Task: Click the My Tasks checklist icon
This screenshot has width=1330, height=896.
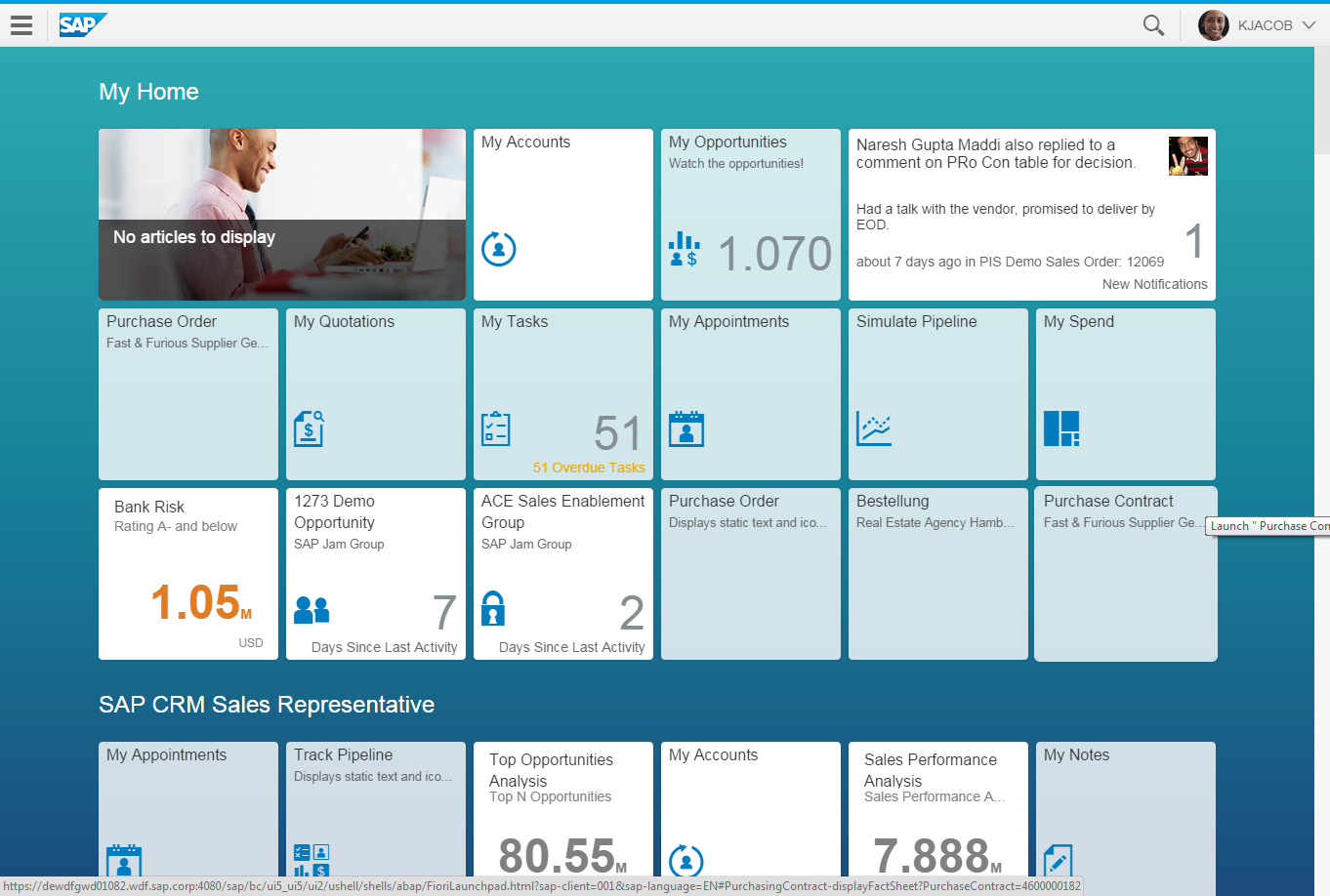Action: (x=496, y=428)
